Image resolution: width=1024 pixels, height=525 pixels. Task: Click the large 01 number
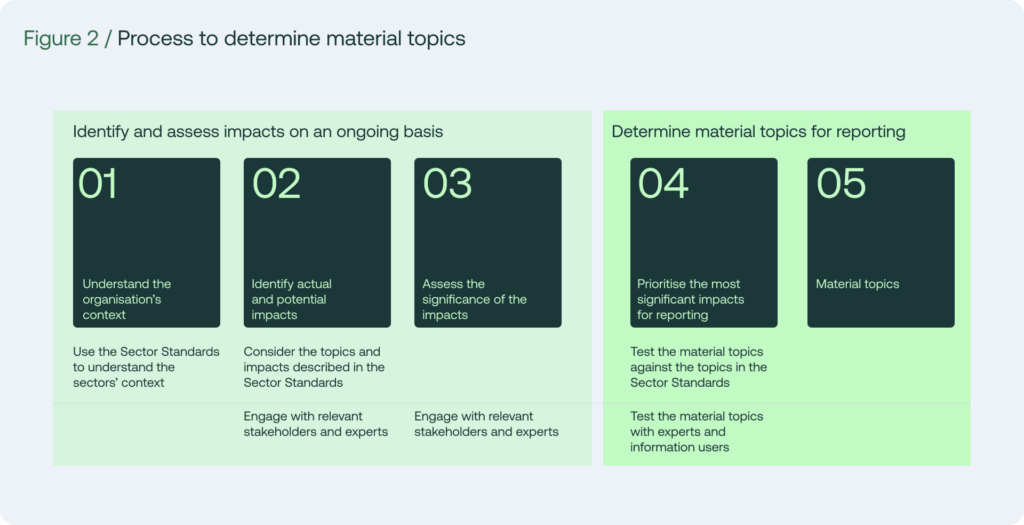coord(98,183)
